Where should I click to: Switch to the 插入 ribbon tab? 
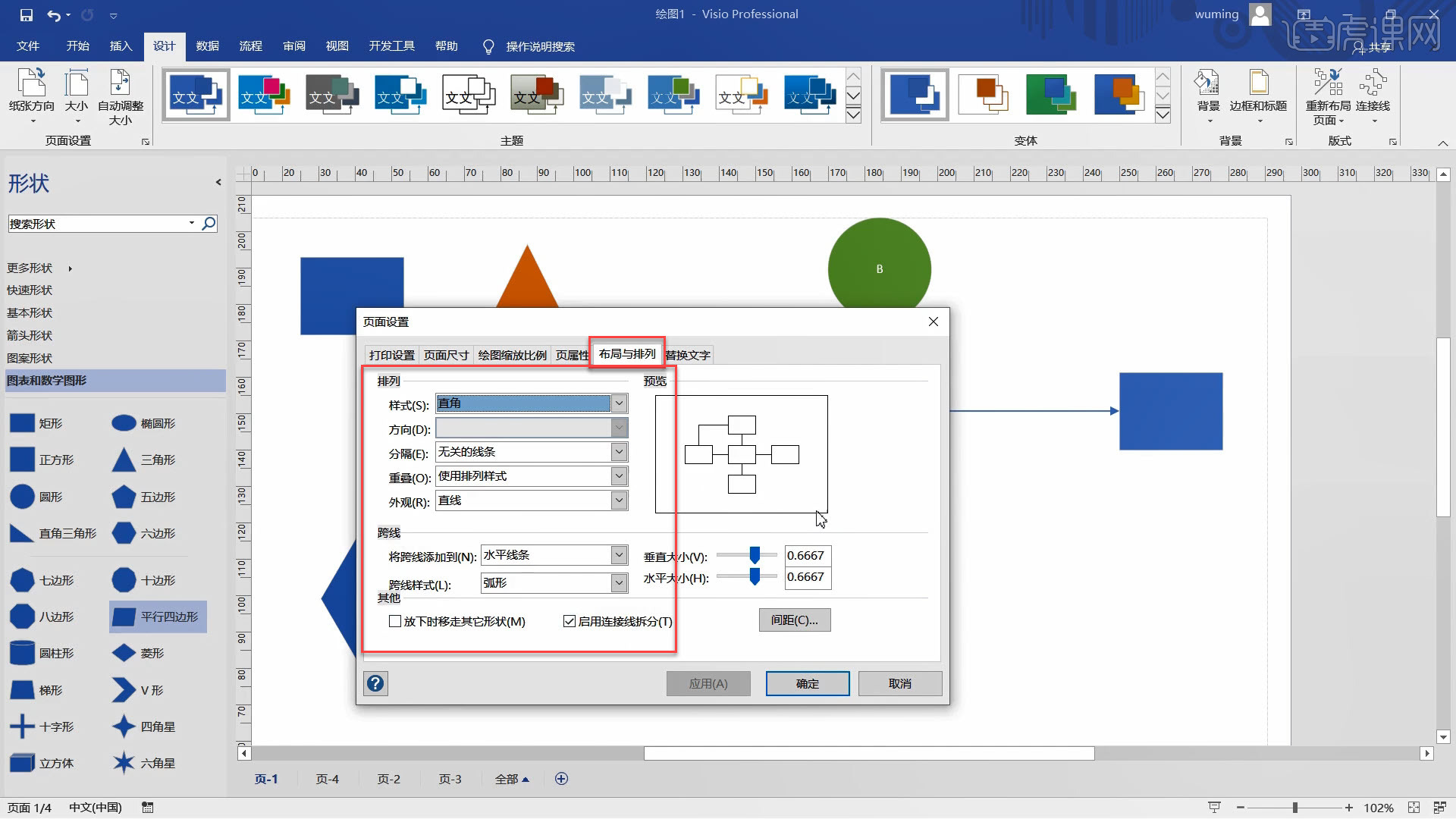[121, 46]
